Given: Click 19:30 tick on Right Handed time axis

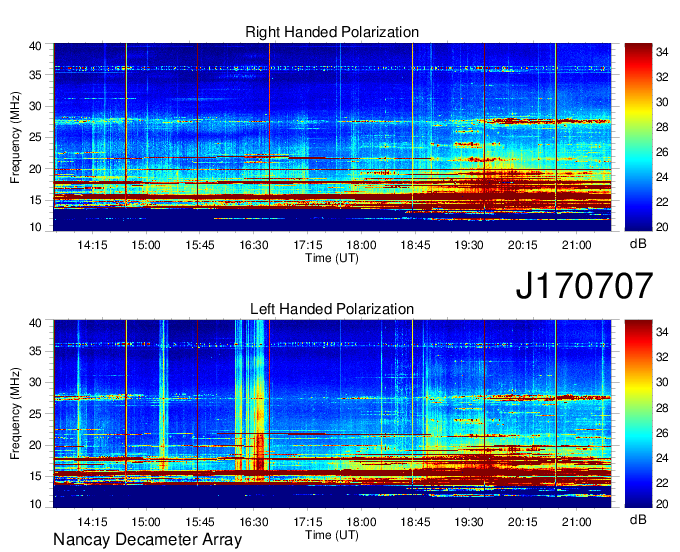Looking at the screenshot, I should click(x=469, y=245).
